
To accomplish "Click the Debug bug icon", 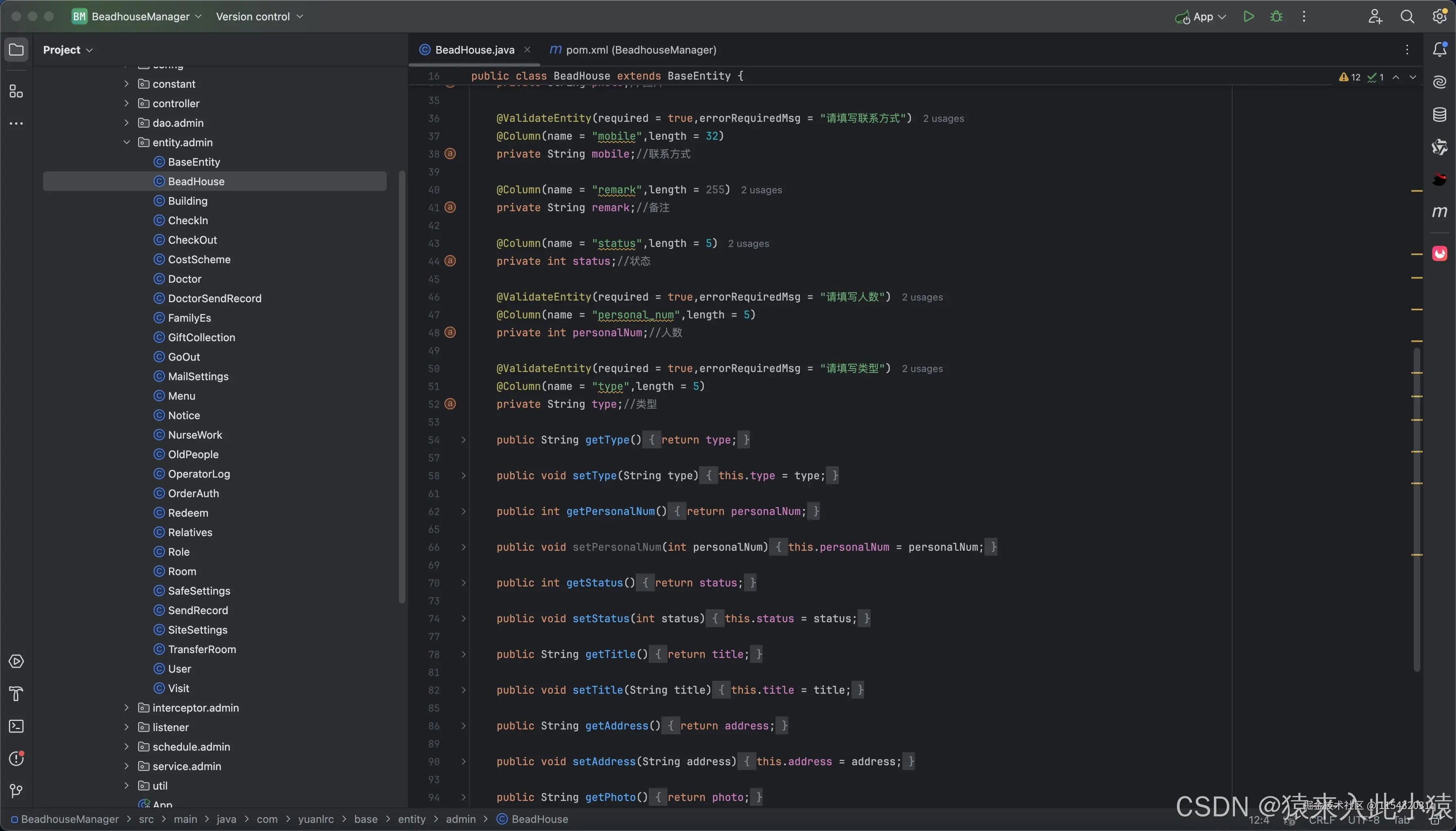I will click(1276, 17).
